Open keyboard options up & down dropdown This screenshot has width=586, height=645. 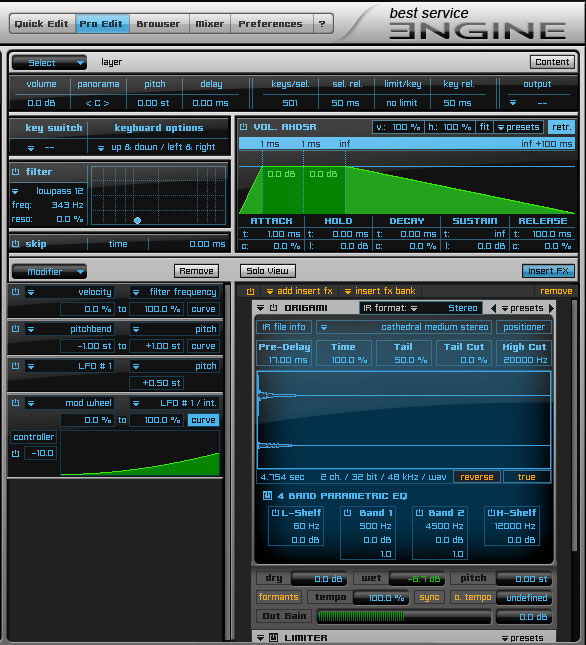tap(101, 148)
